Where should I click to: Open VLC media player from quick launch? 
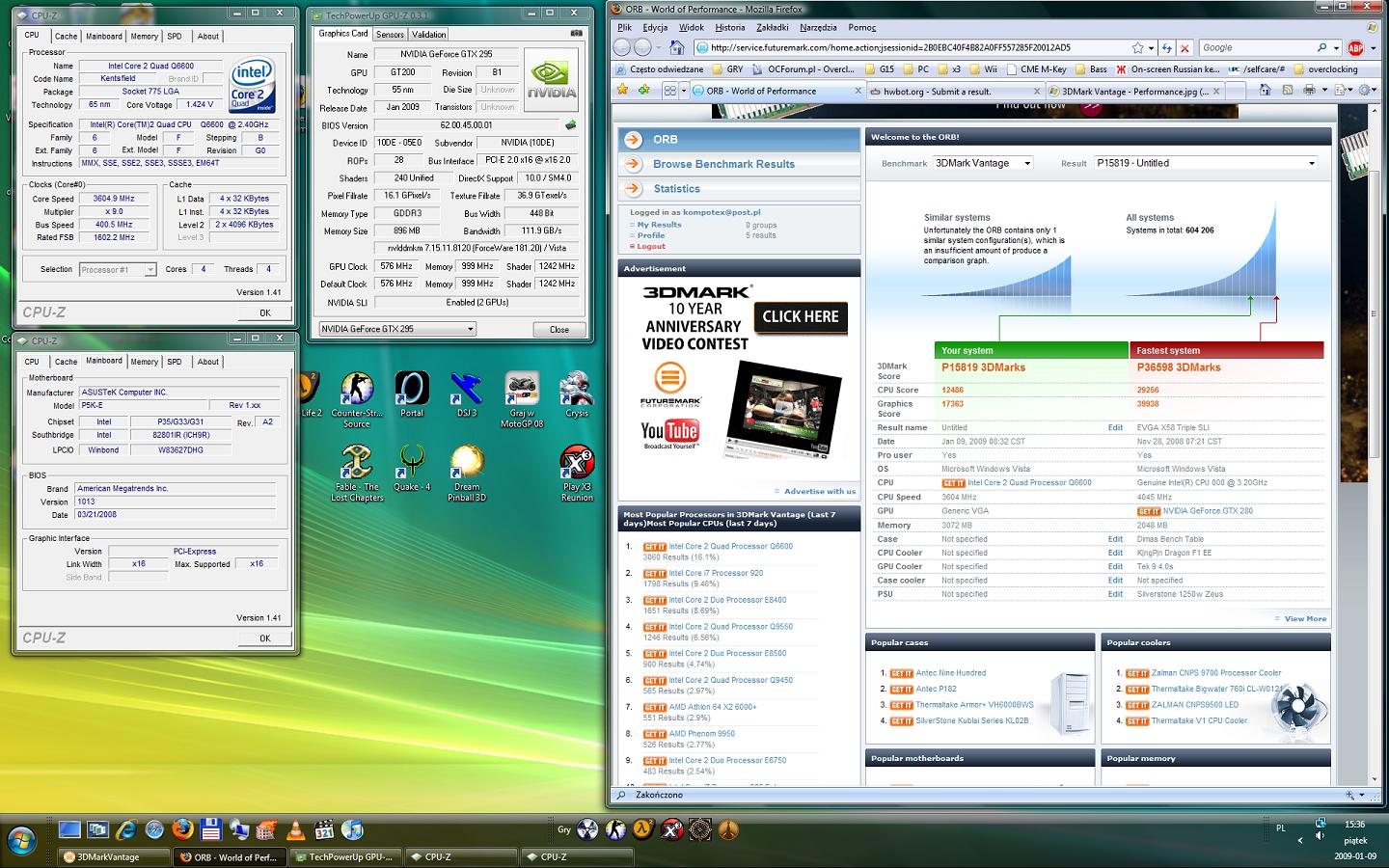click(x=296, y=829)
